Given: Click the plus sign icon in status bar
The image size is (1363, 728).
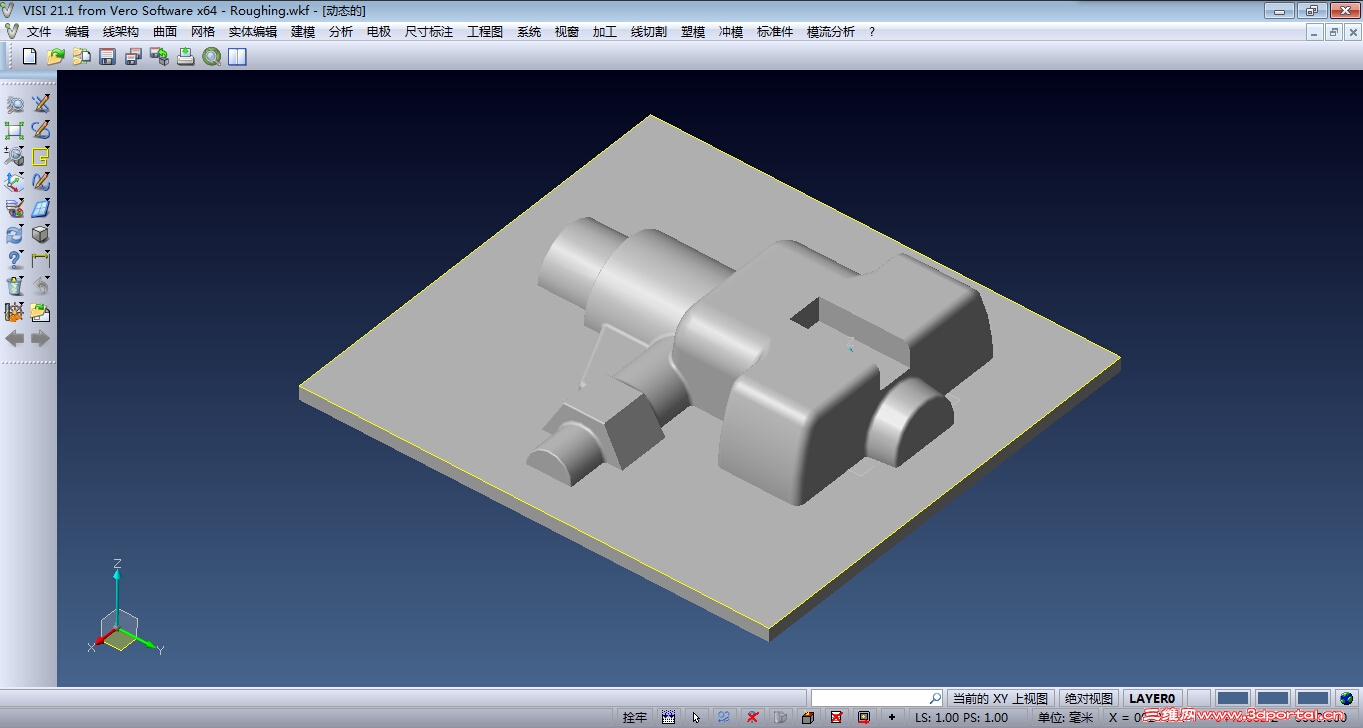Looking at the screenshot, I should pyautogui.click(x=892, y=717).
